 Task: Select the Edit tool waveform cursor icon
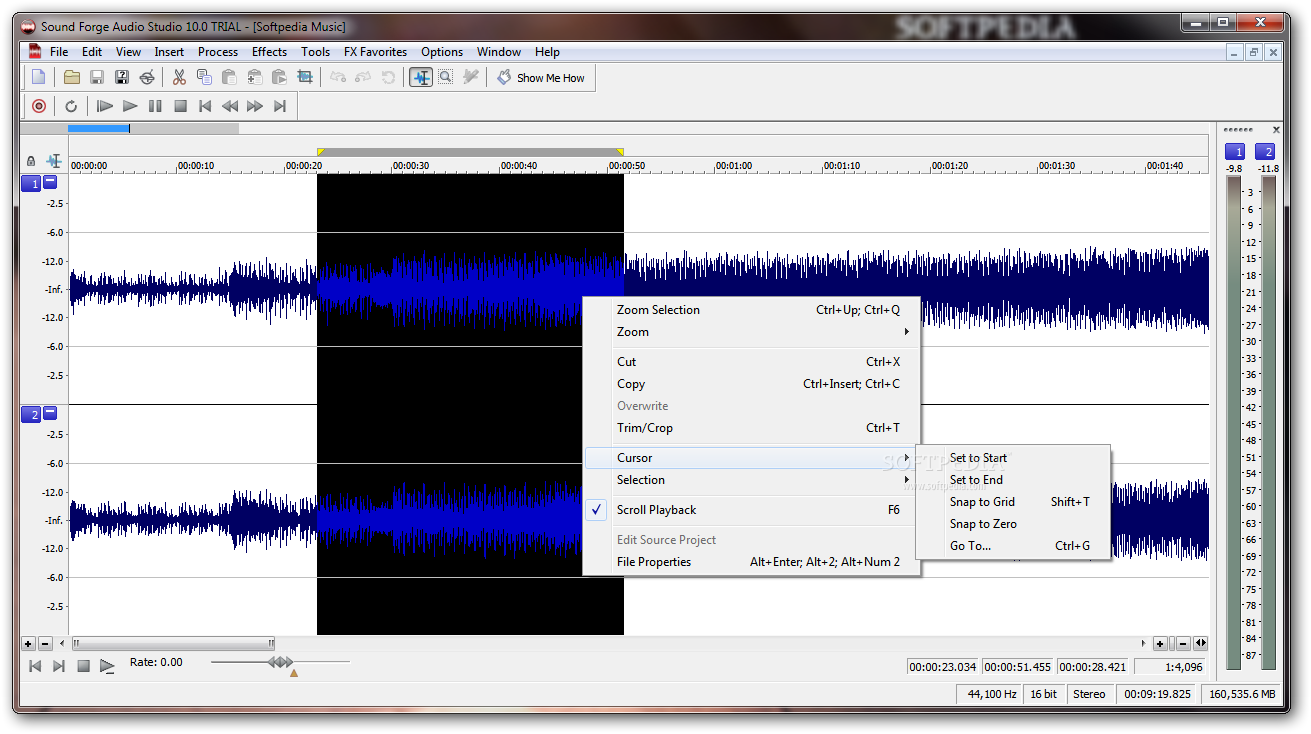pos(421,77)
